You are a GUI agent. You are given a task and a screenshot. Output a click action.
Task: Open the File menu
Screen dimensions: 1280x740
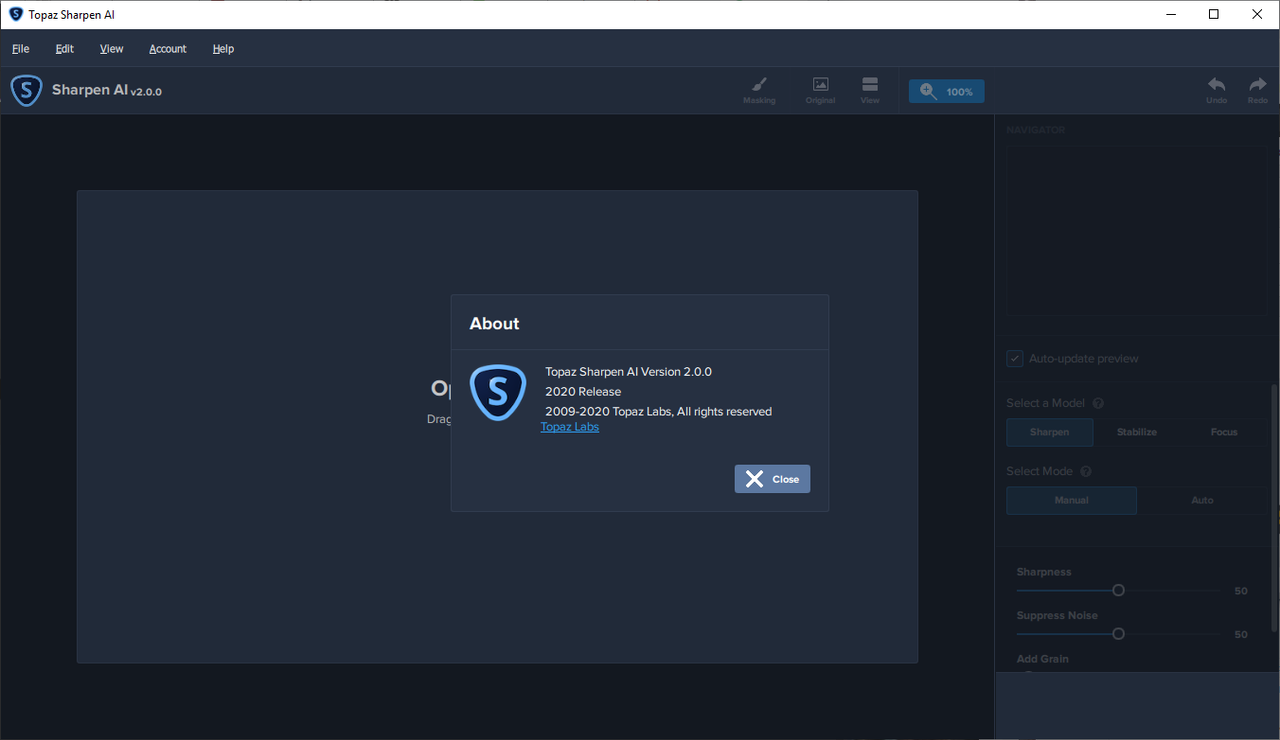(21, 49)
